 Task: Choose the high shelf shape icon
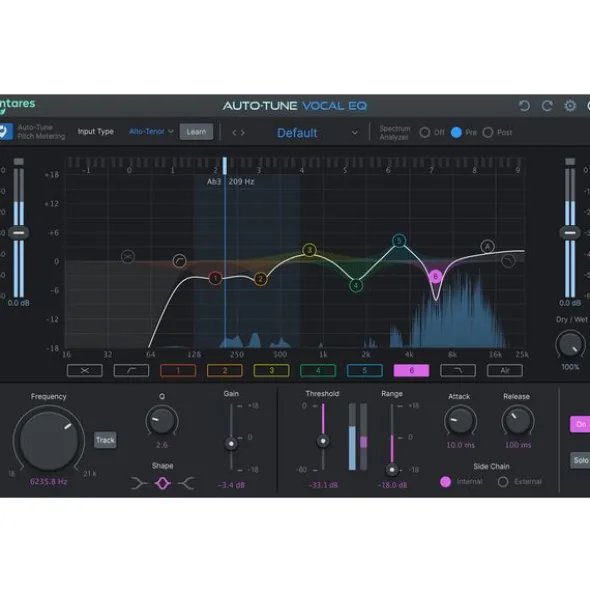click(x=186, y=483)
